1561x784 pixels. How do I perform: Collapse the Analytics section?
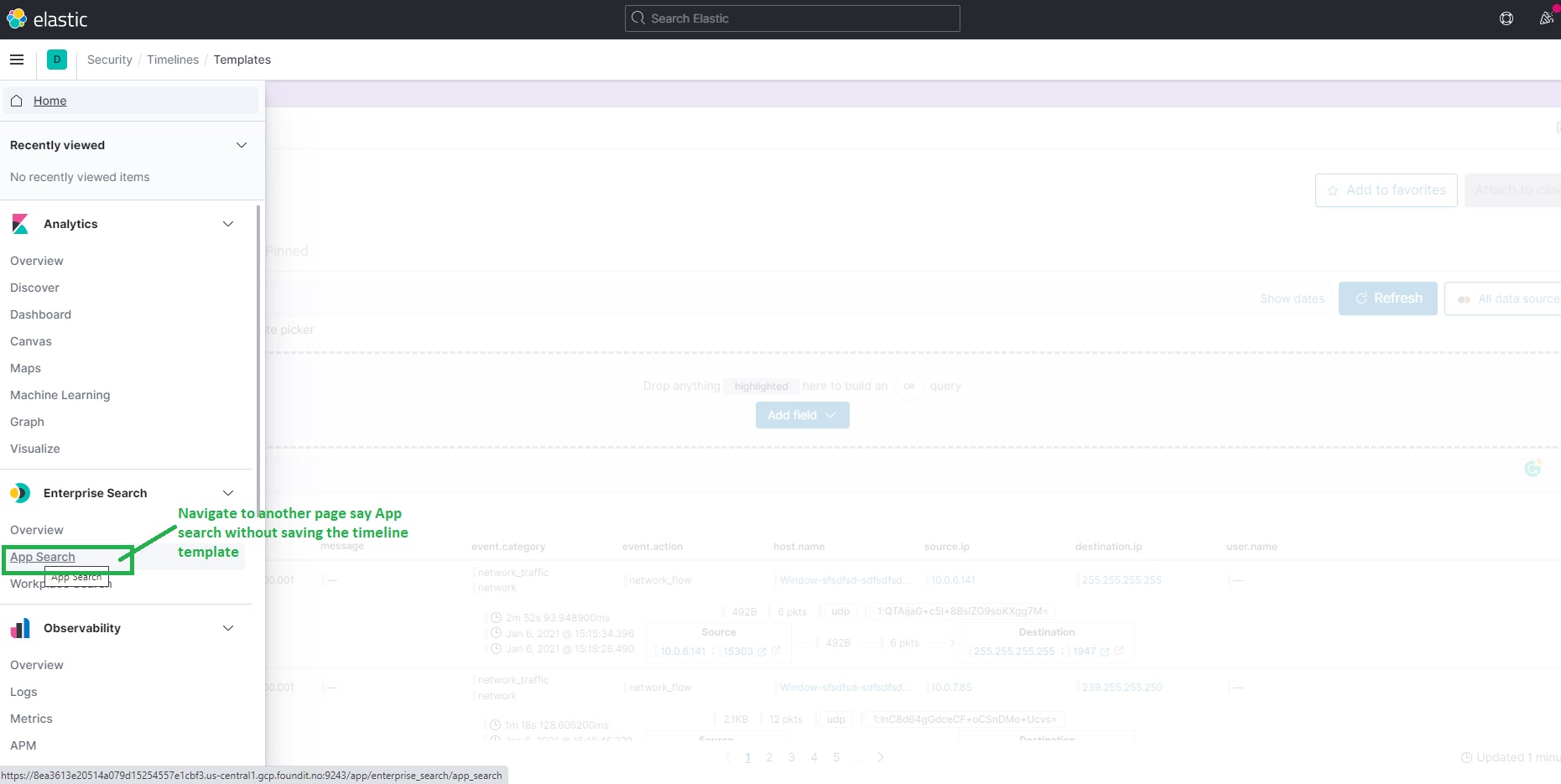(228, 224)
